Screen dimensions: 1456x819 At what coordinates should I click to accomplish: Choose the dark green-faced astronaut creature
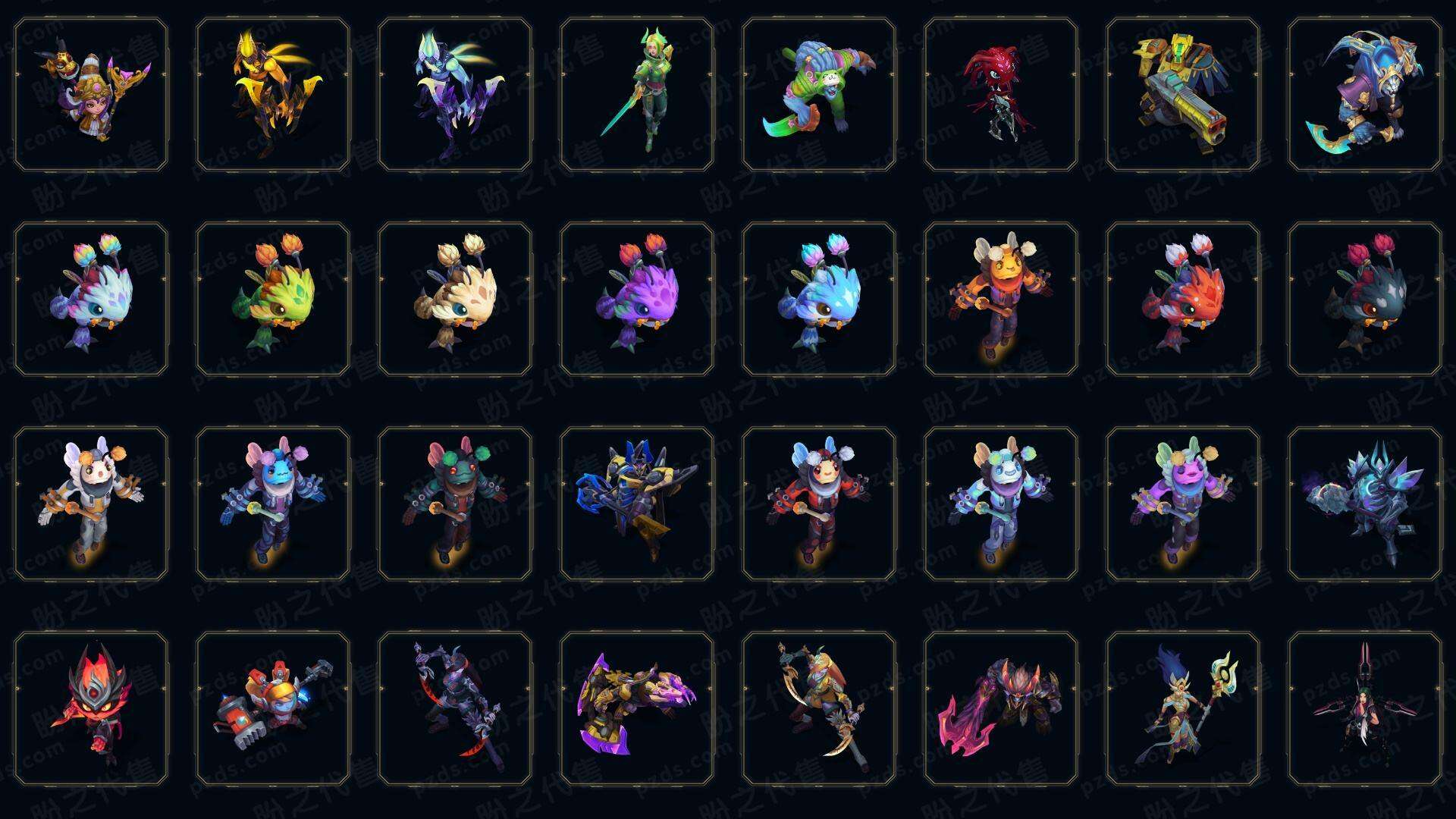click(x=454, y=504)
